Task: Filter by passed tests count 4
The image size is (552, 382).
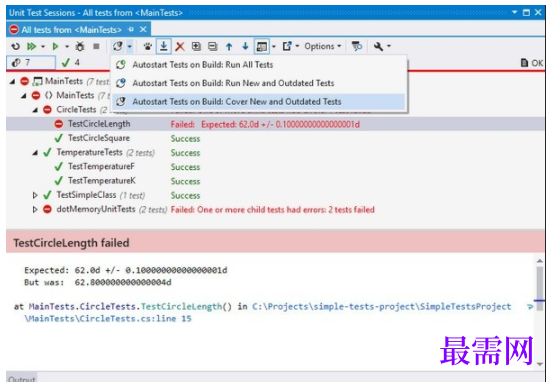Action: tap(71, 63)
